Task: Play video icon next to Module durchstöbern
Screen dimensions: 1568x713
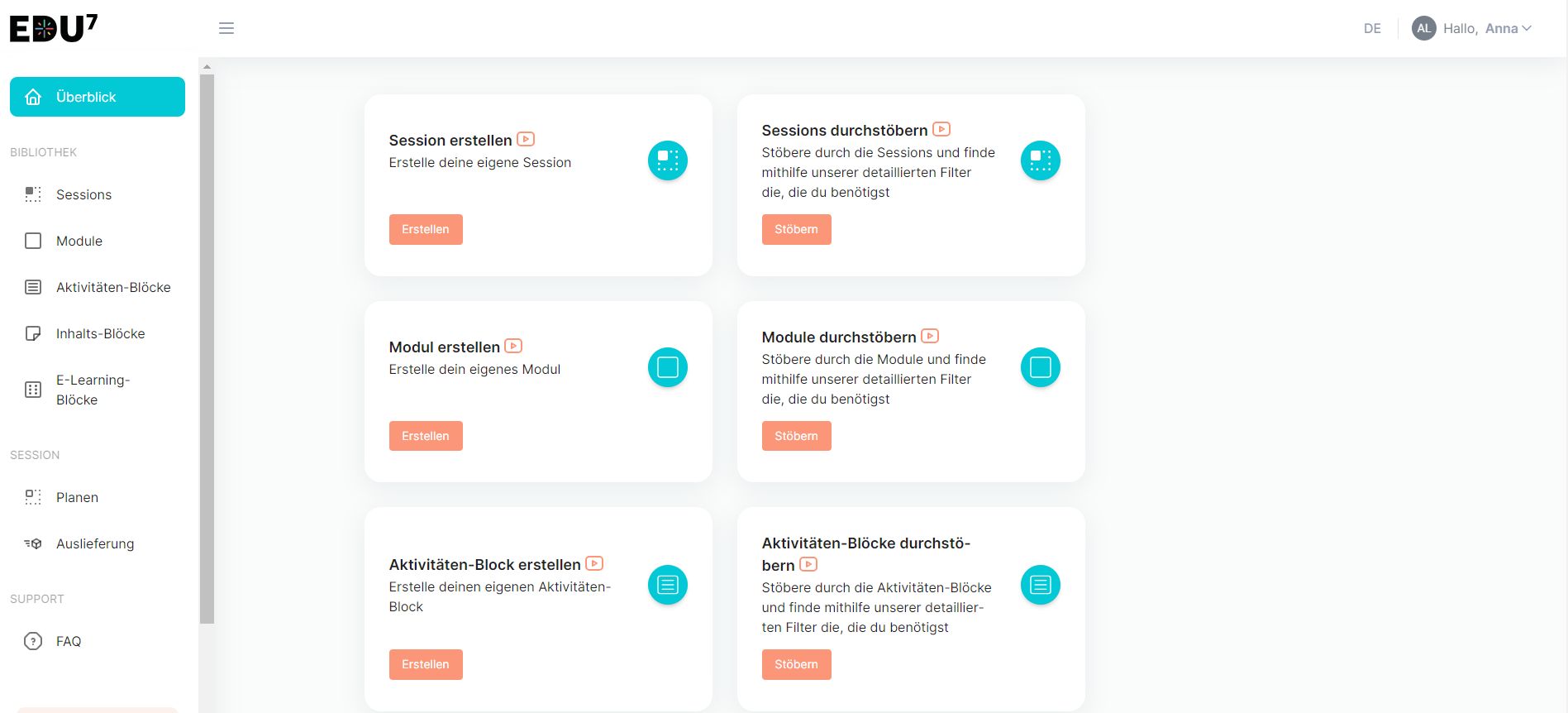Action: [930, 336]
